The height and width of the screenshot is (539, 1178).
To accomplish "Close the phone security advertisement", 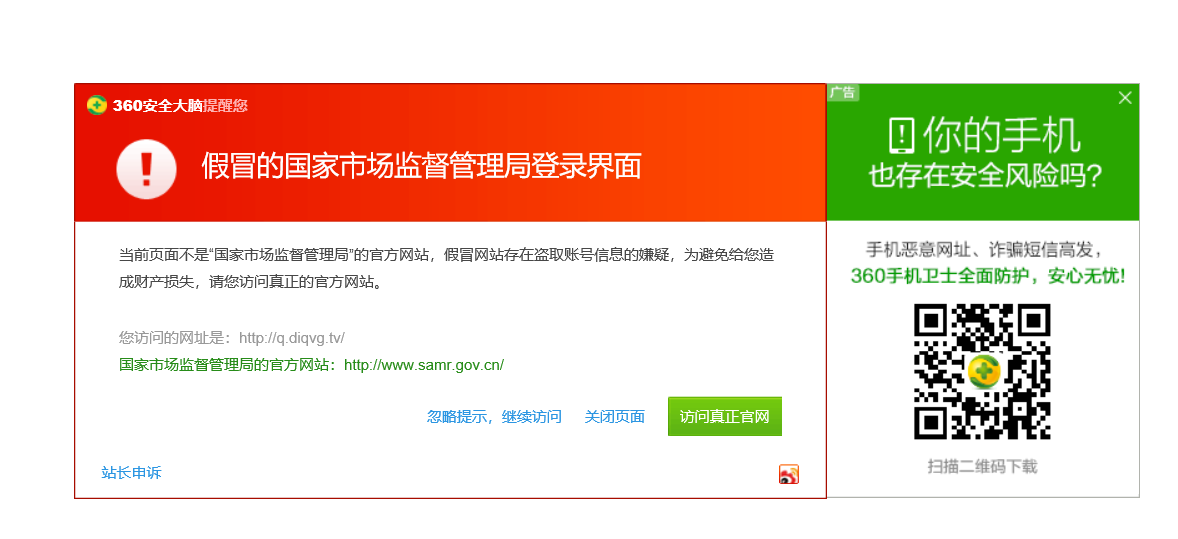I will point(1125,98).
